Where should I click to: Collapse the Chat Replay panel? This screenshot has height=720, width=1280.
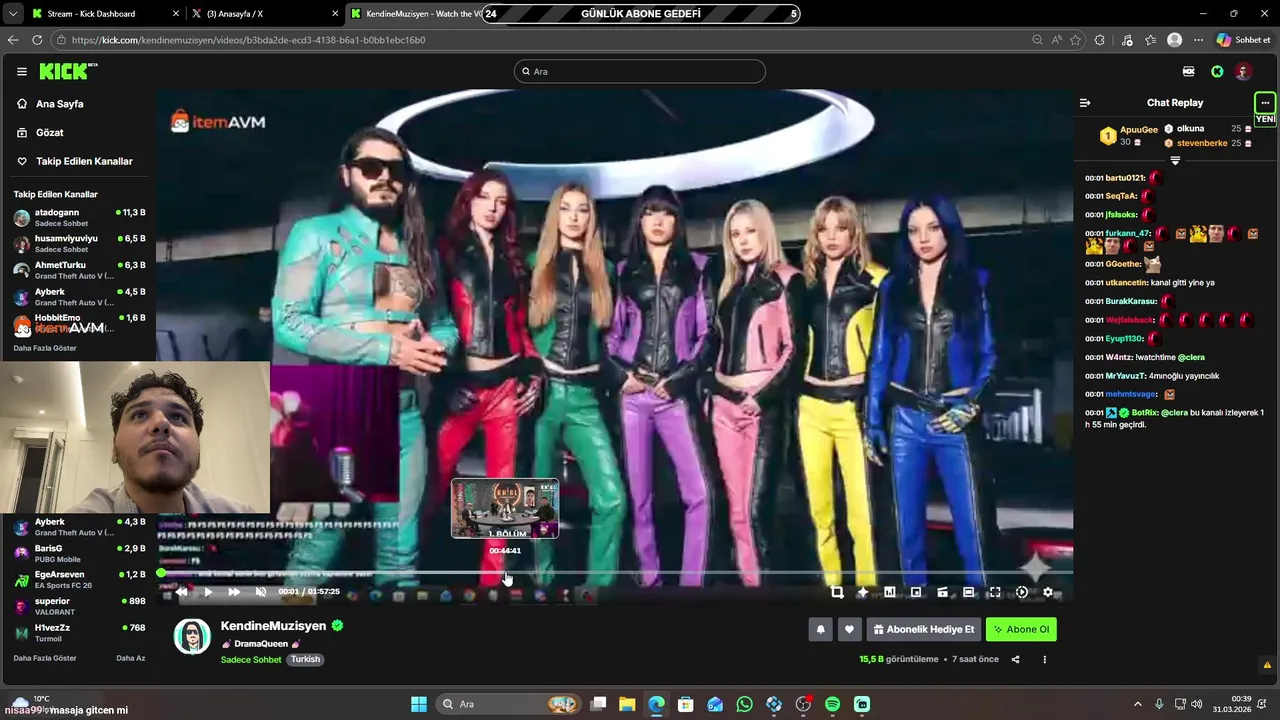pos(1085,103)
